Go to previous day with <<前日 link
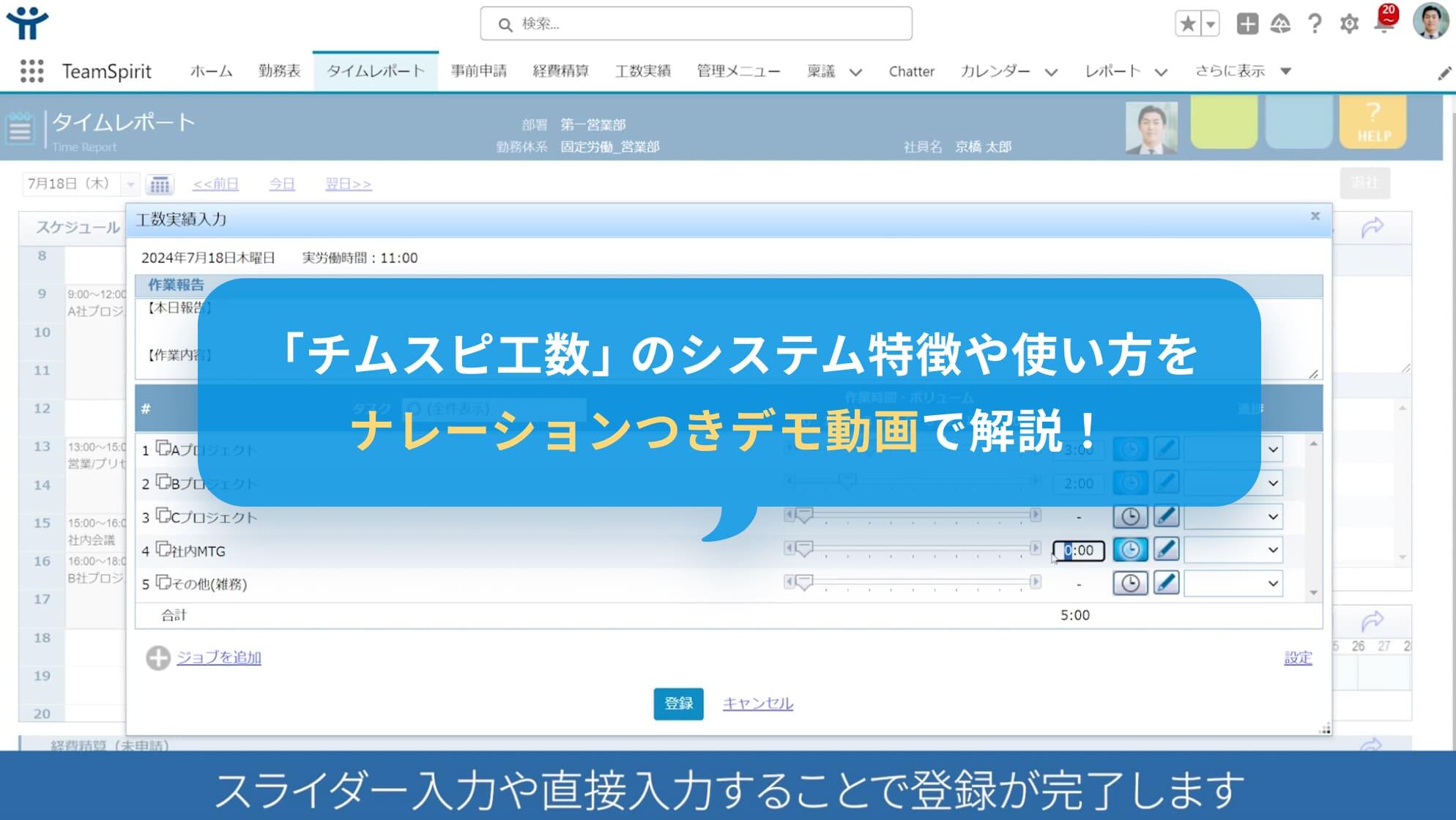Image resolution: width=1456 pixels, height=820 pixels. pyautogui.click(x=215, y=184)
